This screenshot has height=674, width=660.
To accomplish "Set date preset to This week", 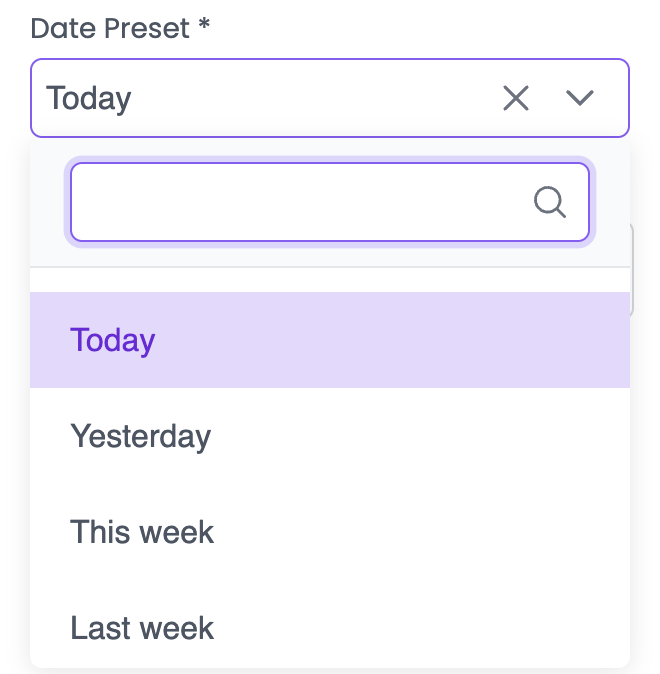I will point(142,531).
